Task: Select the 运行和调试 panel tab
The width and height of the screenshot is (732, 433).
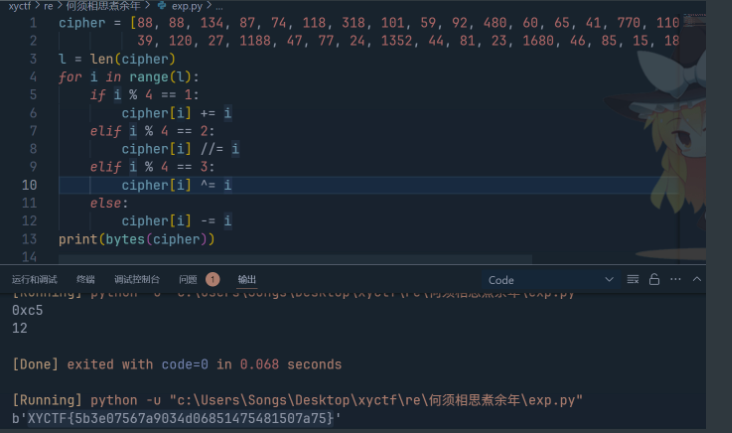Action: tap(35, 280)
